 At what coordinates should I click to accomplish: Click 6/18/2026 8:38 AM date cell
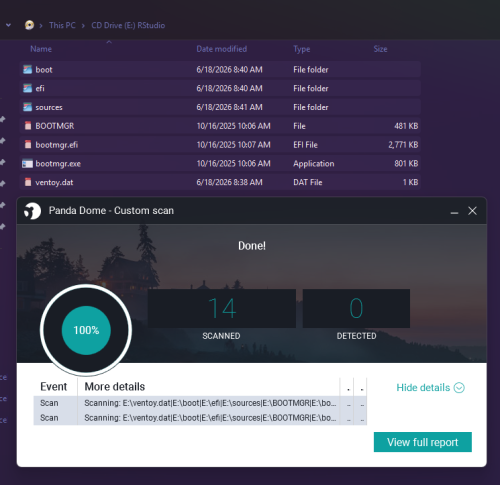(x=229, y=182)
